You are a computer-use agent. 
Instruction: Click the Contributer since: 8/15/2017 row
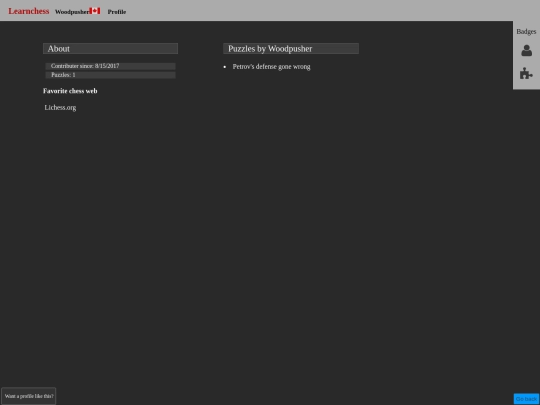pos(110,66)
